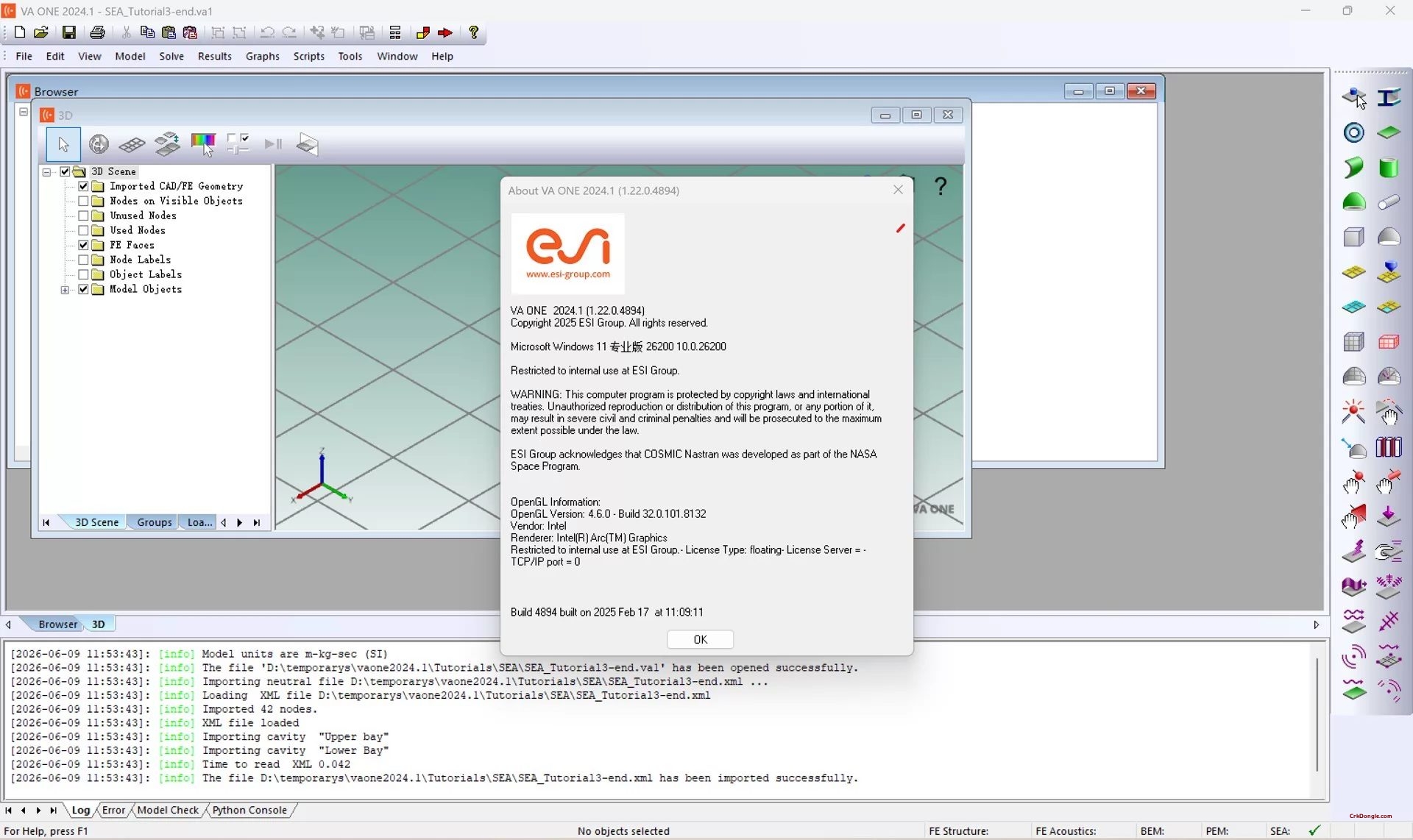The width and height of the screenshot is (1413, 840).
Task: Click the red arrow solve icon
Action: (445, 32)
